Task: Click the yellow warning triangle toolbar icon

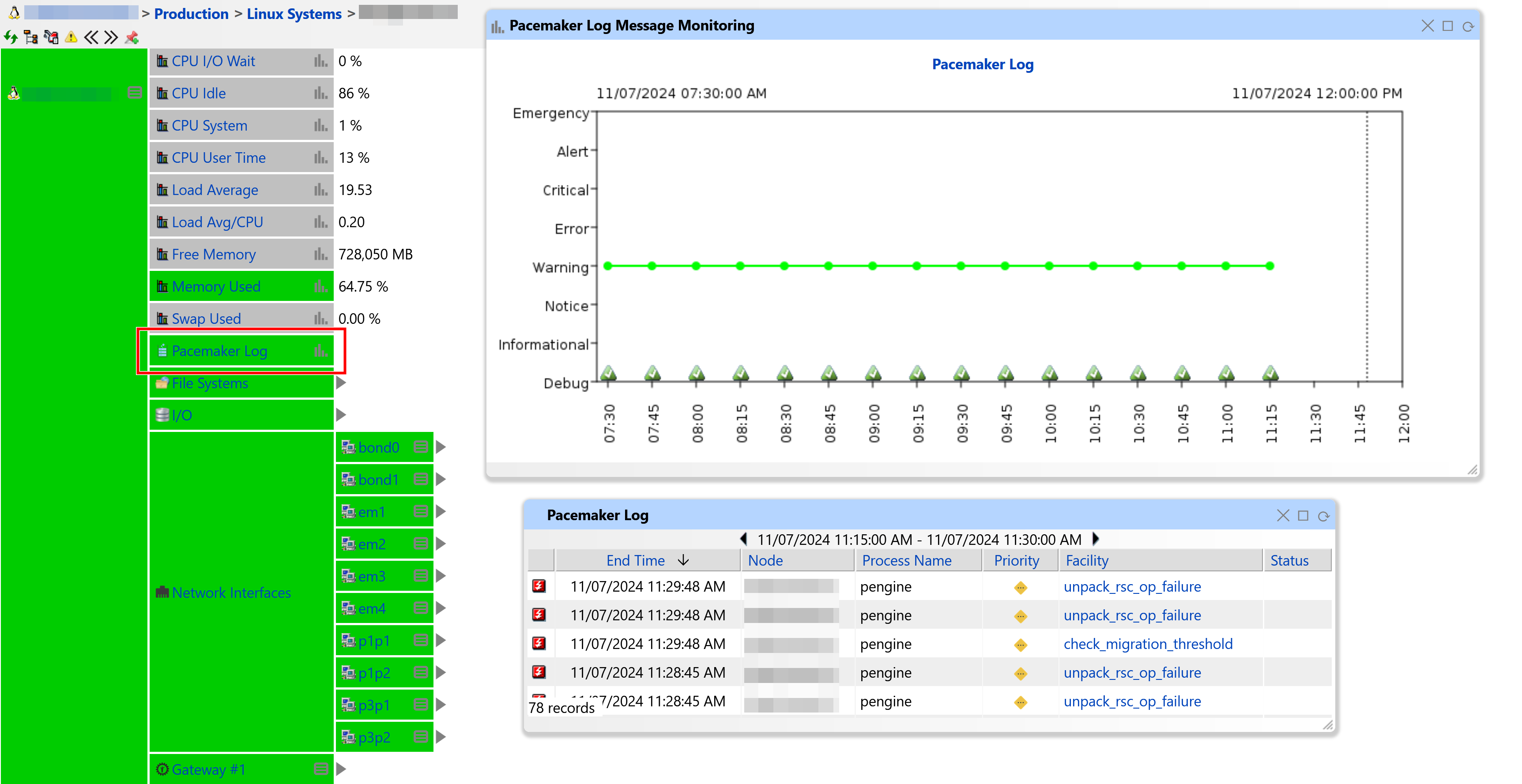Action: tap(71, 37)
